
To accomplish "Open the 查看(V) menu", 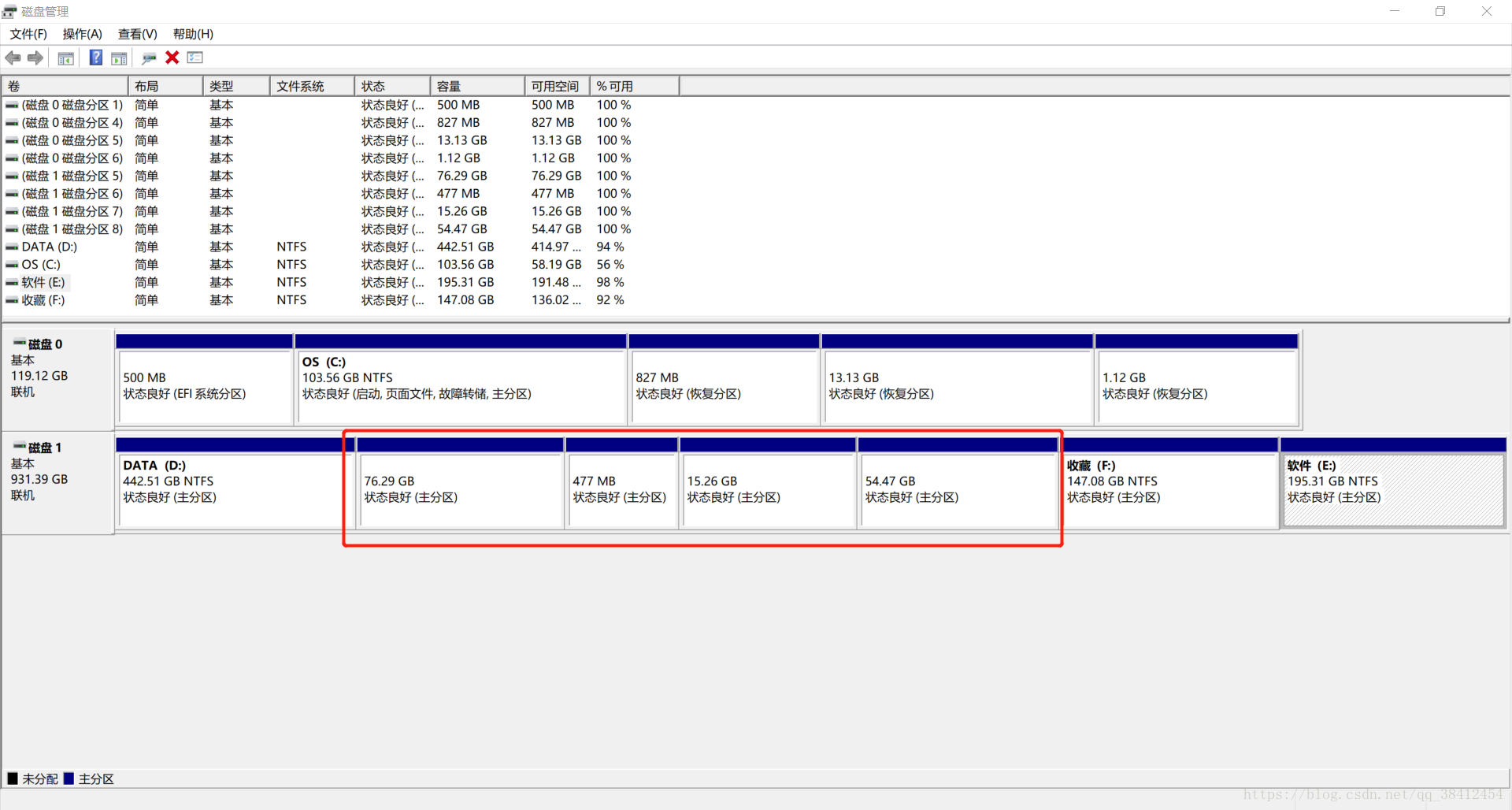I will pos(138,34).
